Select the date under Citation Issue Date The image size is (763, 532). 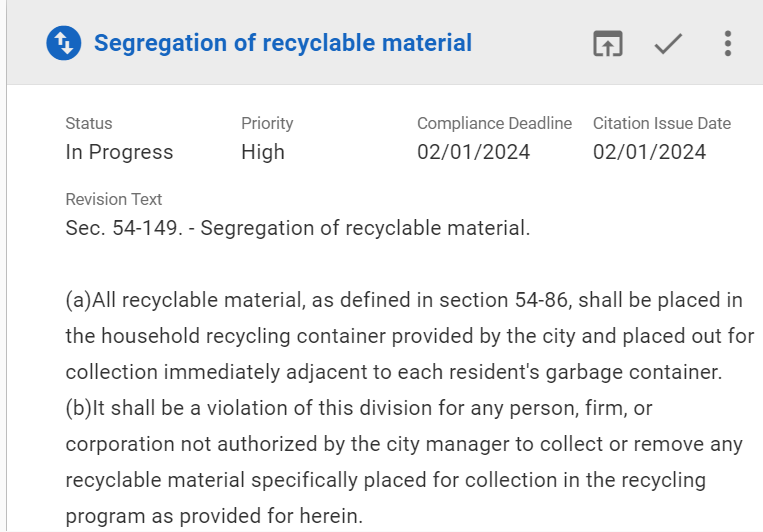(x=649, y=152)
